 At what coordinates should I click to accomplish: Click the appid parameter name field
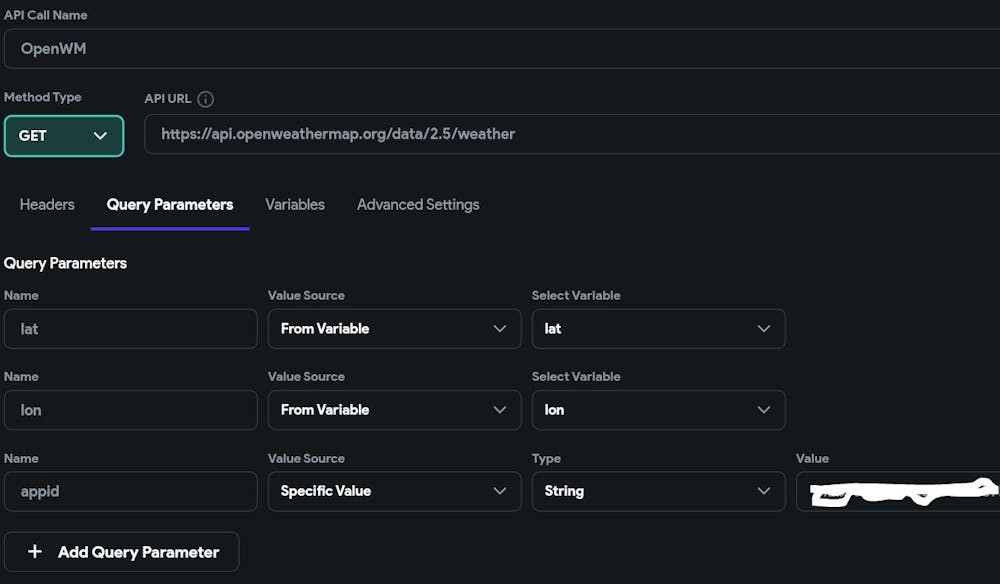pyautogui.click(x=130, y=491)
